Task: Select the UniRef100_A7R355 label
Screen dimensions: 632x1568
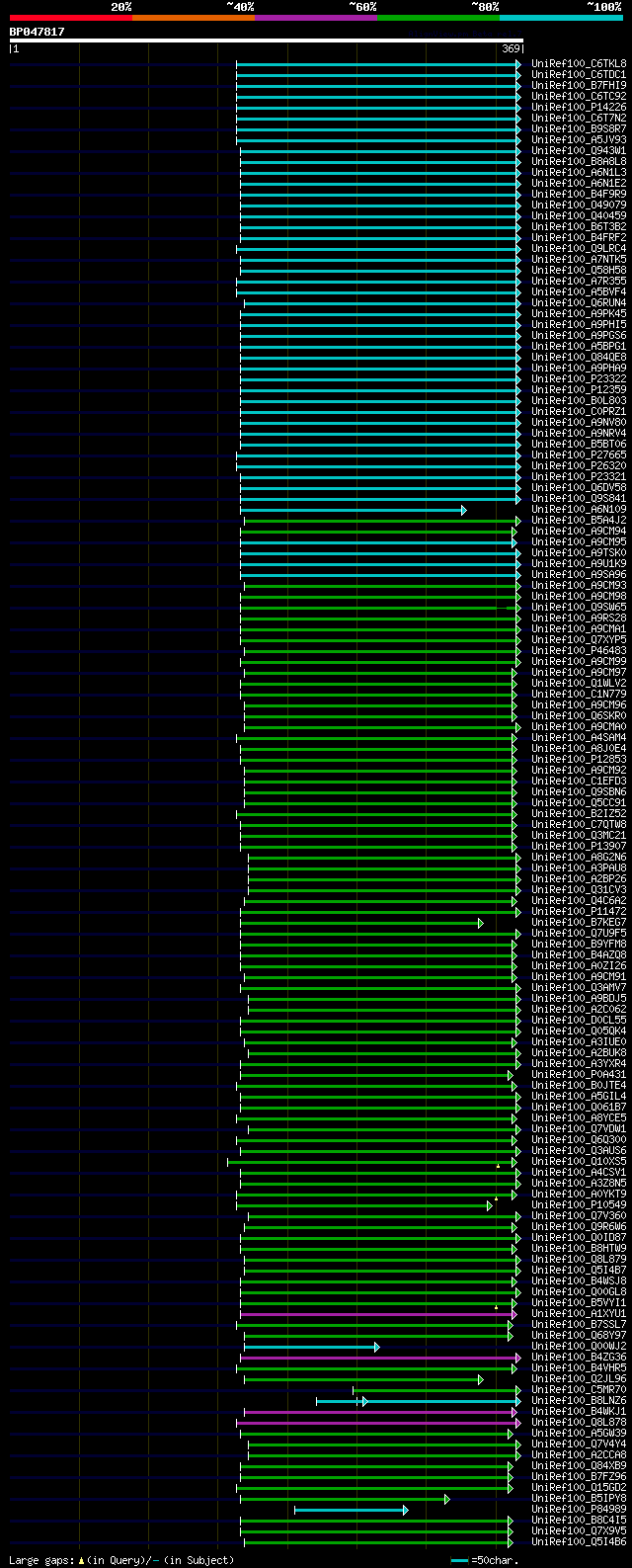Action: (579, 282)
